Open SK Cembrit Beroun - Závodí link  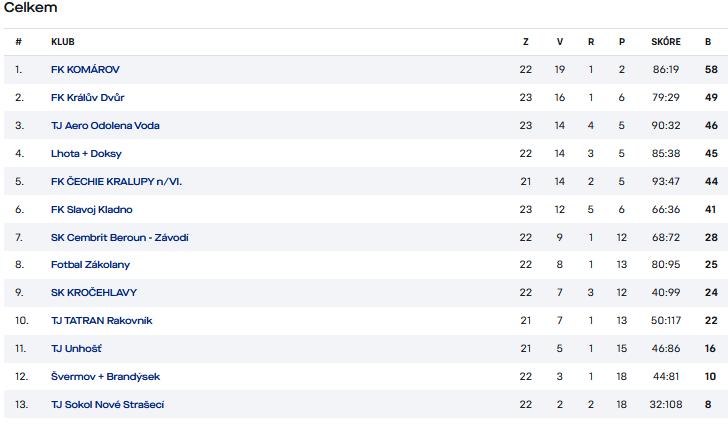119,238
